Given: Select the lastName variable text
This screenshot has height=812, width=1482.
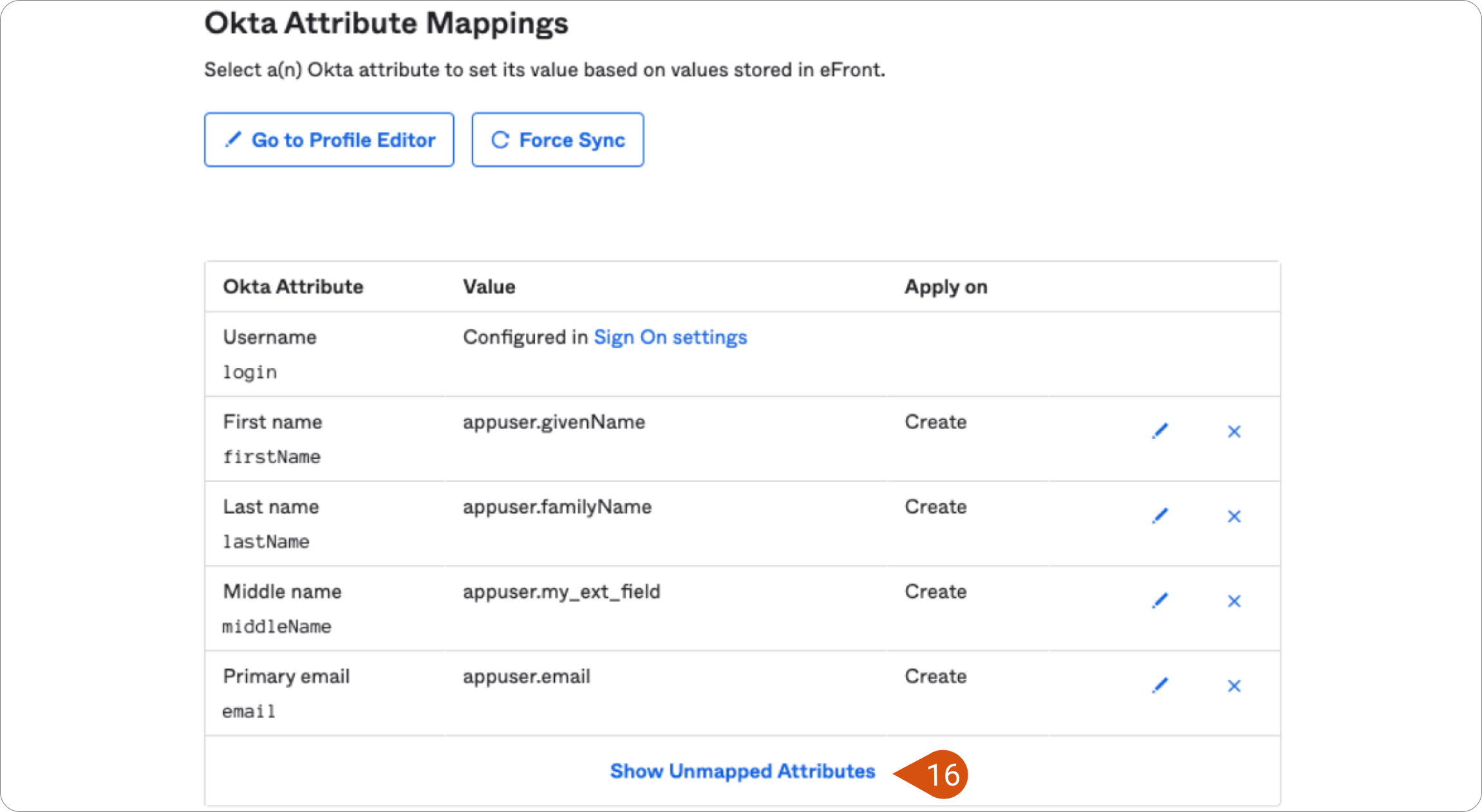Looking at the screenshot, I should pos(266,542).
